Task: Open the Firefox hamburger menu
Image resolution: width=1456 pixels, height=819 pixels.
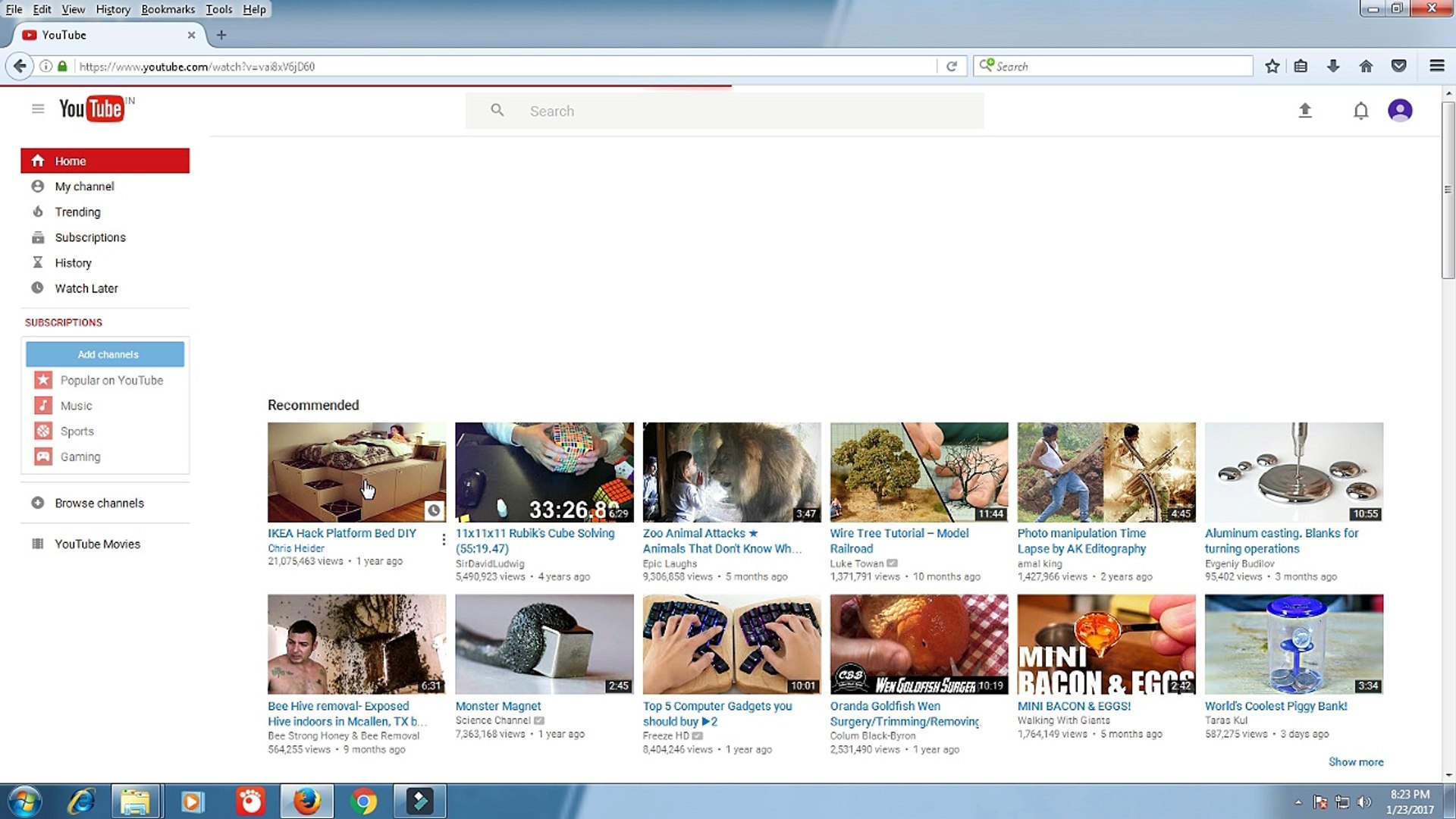Action: tap(1436, 66)
